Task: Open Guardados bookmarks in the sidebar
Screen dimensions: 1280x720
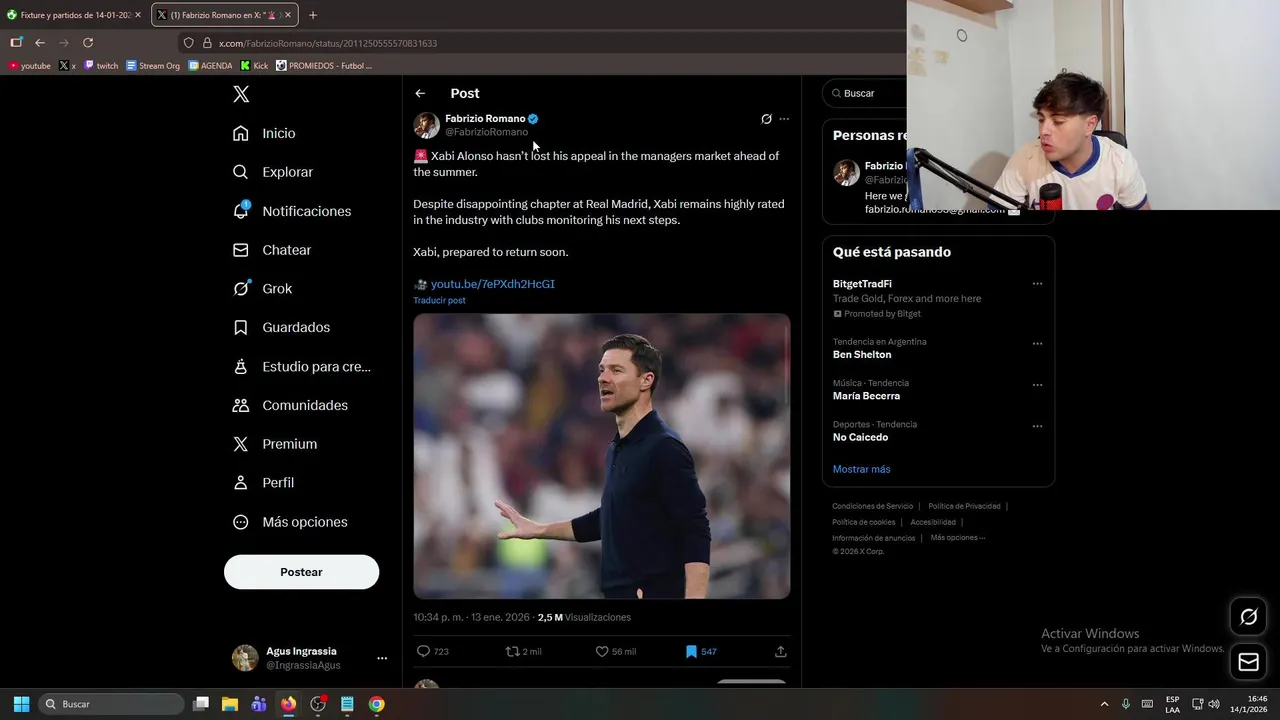Action: (281, 327)
